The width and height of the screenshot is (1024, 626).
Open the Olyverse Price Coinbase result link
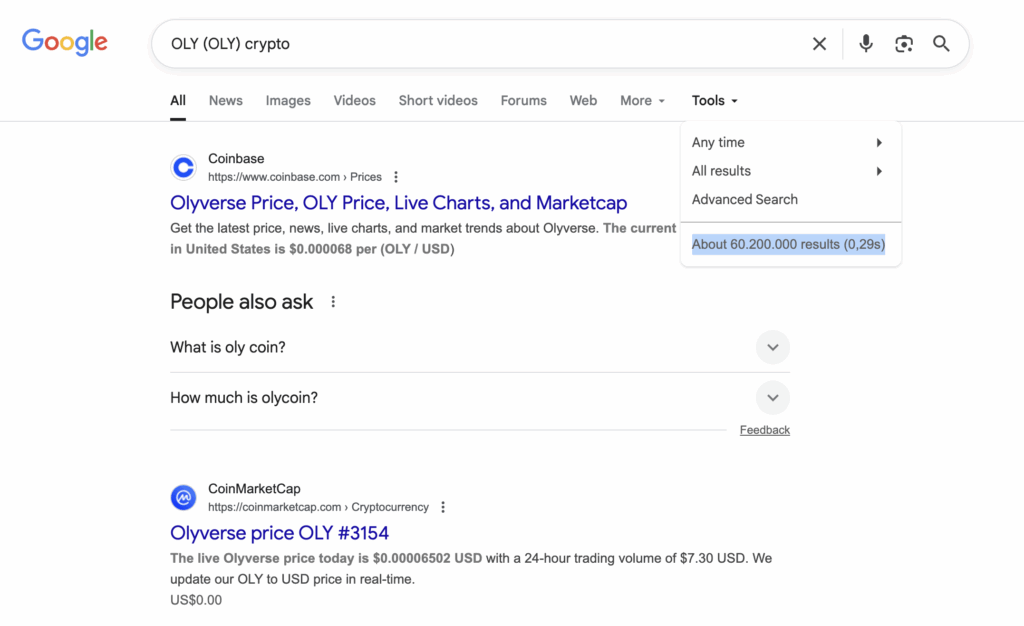coord(398,203)
